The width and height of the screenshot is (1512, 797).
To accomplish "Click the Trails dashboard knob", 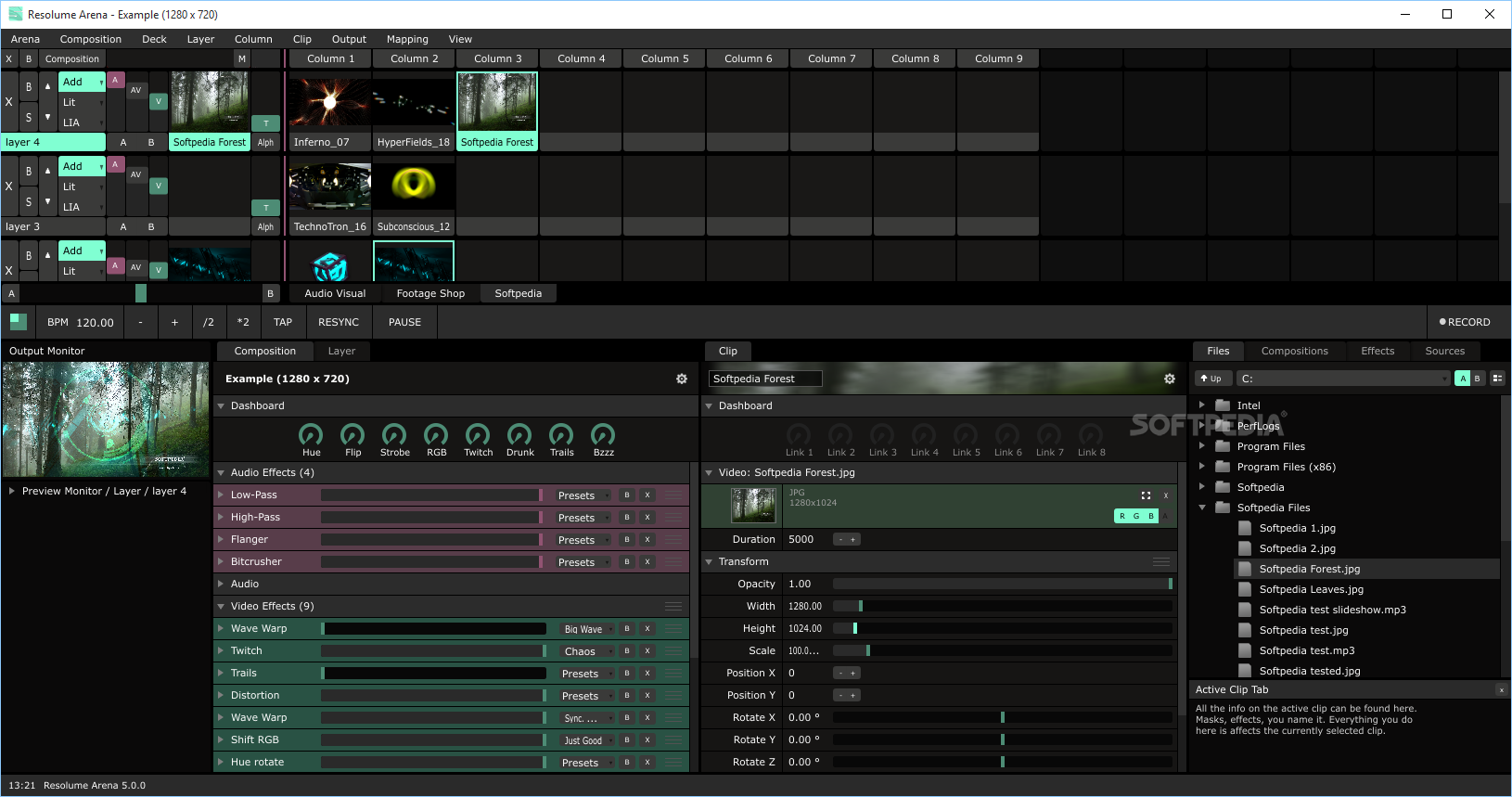I will 561,434.
